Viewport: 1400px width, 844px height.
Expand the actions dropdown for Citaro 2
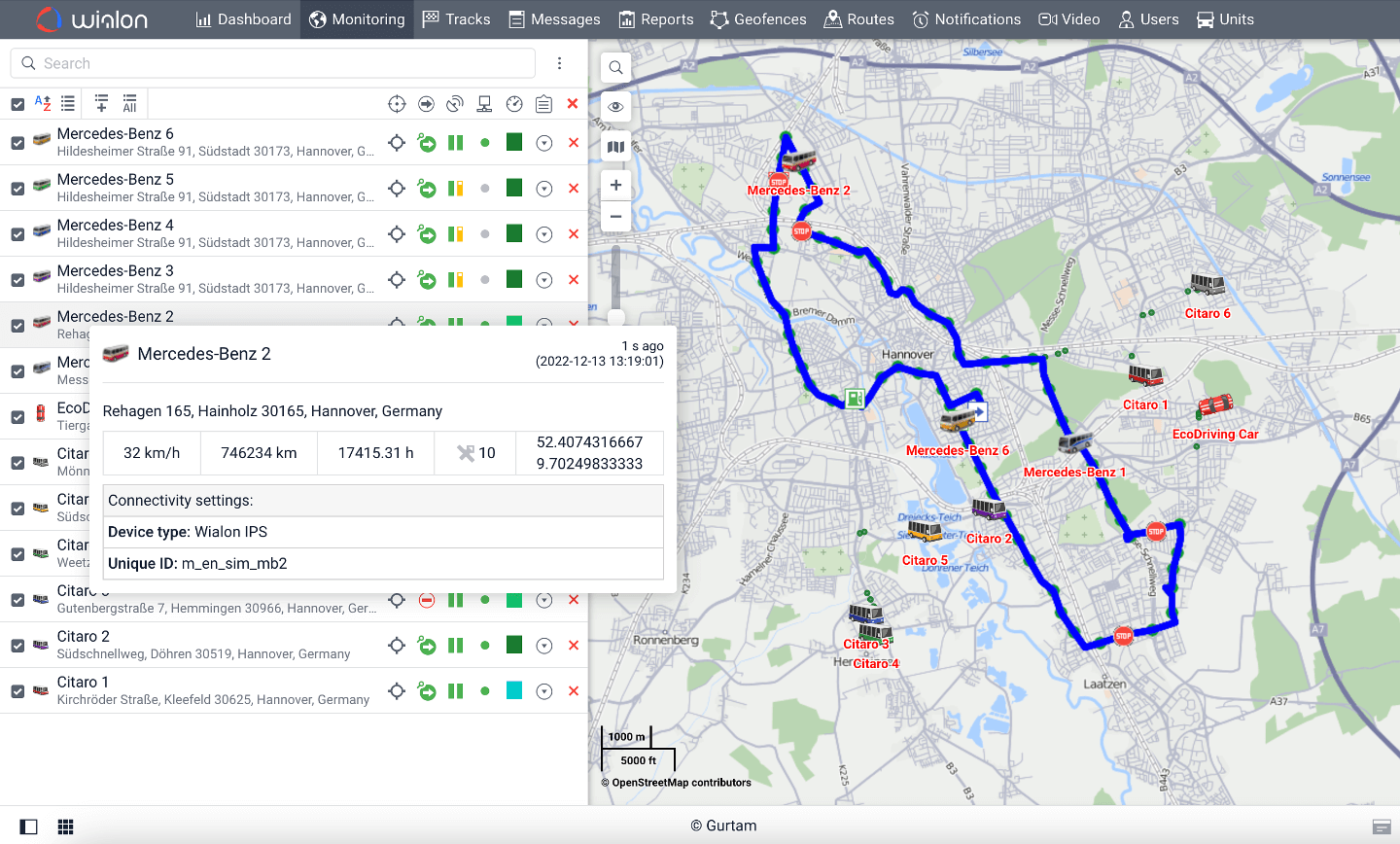tap(543, 645)
